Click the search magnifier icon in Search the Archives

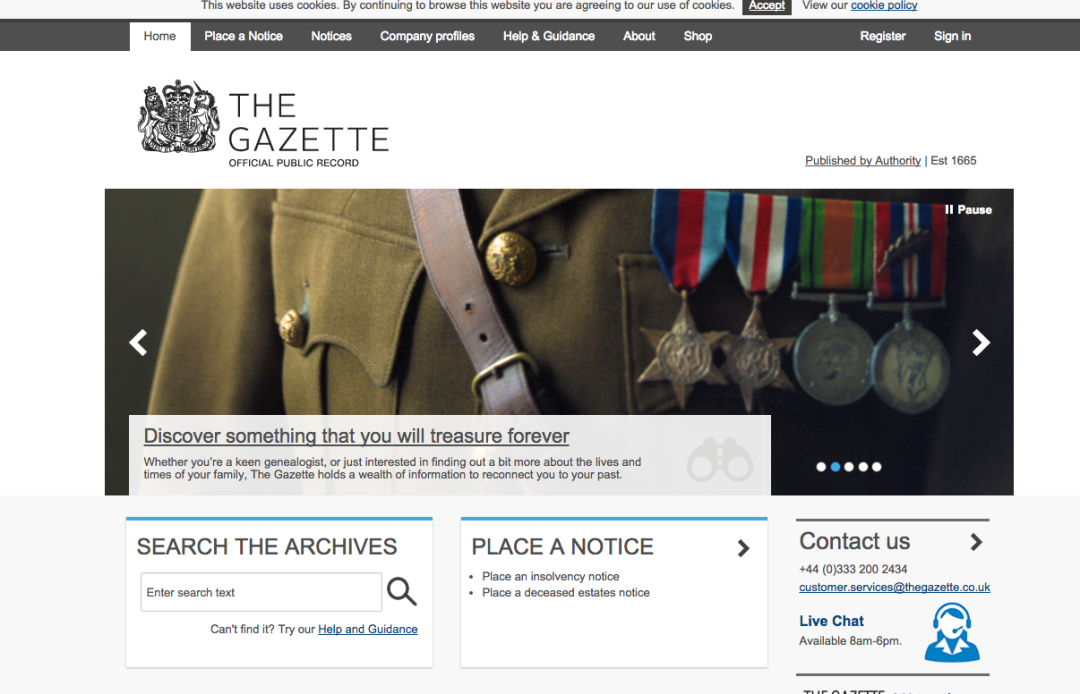[402, 591]
